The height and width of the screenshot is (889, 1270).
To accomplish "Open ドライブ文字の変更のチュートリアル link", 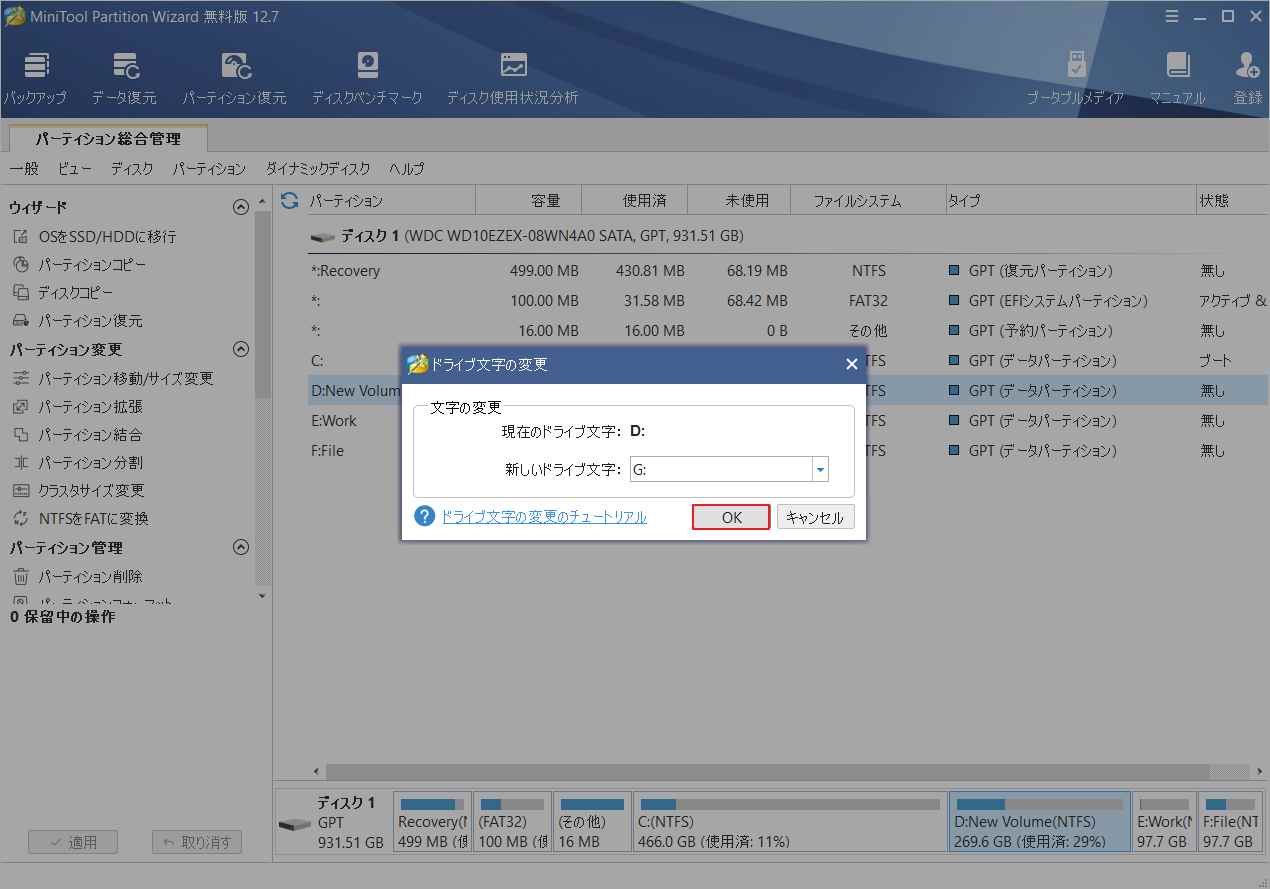I will pyautogui.click(x=544, y=517).
